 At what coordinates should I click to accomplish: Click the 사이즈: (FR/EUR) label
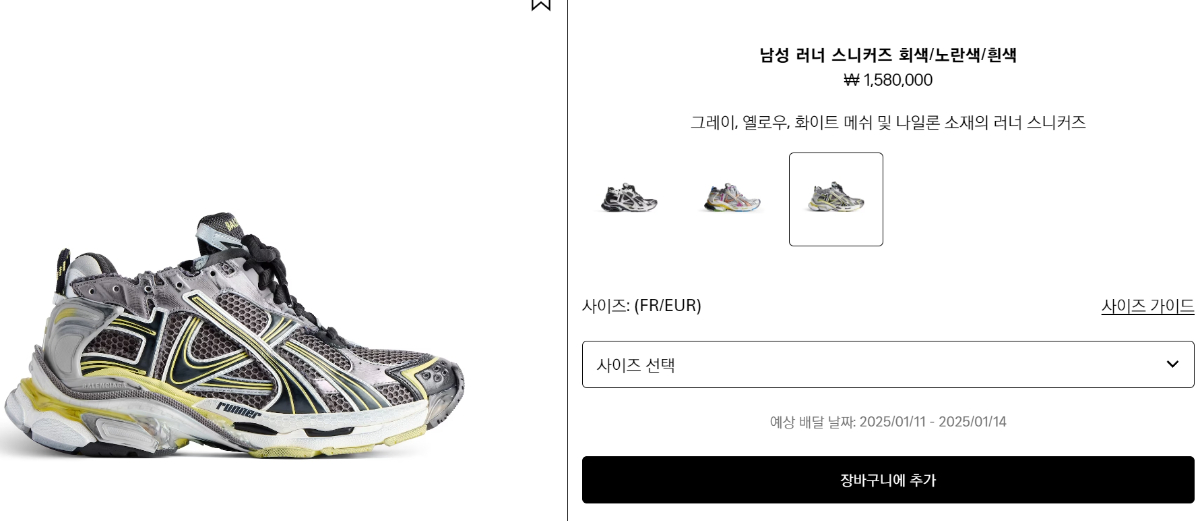pyautogui.click(x=642, y=306)
